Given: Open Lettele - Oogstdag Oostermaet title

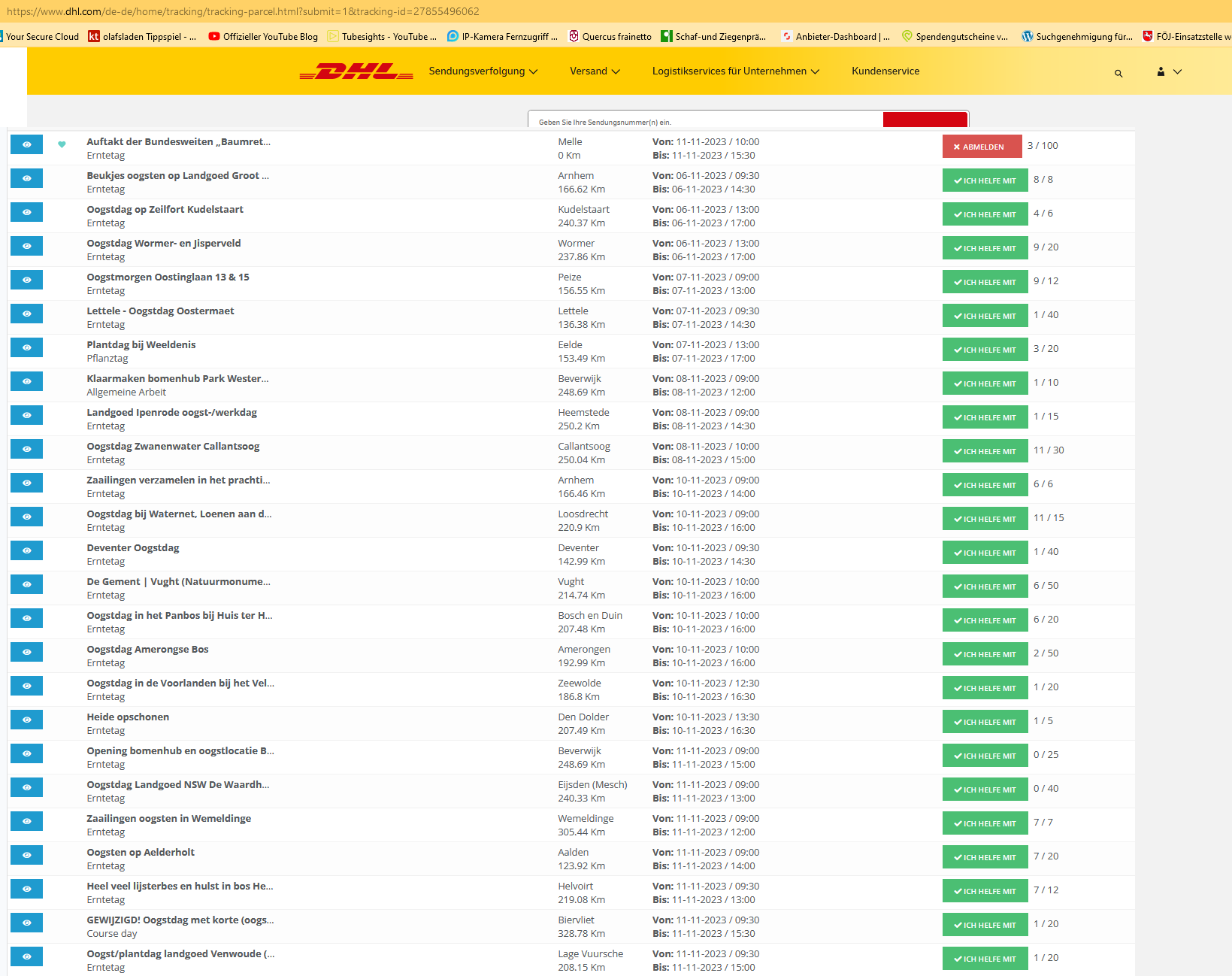Looking at the screenshot, I should point(160,311).
